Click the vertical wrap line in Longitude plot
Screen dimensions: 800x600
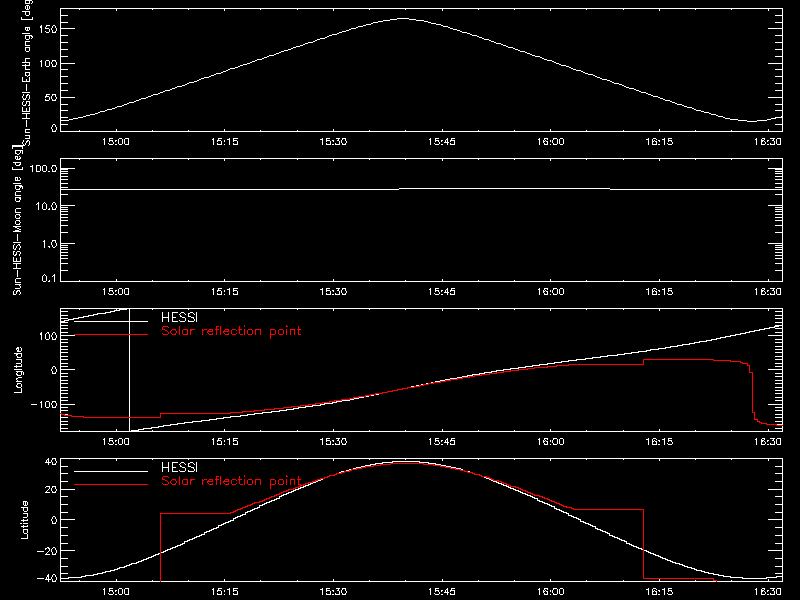tap(130, 370)
